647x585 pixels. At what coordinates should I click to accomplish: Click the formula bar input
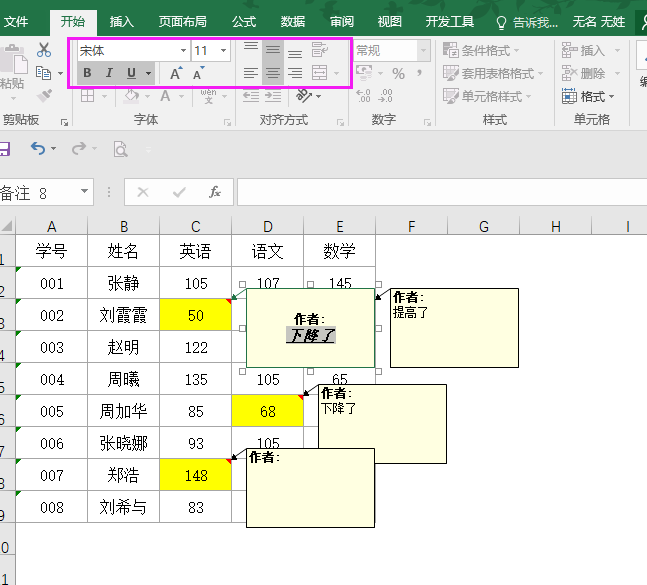click(442, 192)
